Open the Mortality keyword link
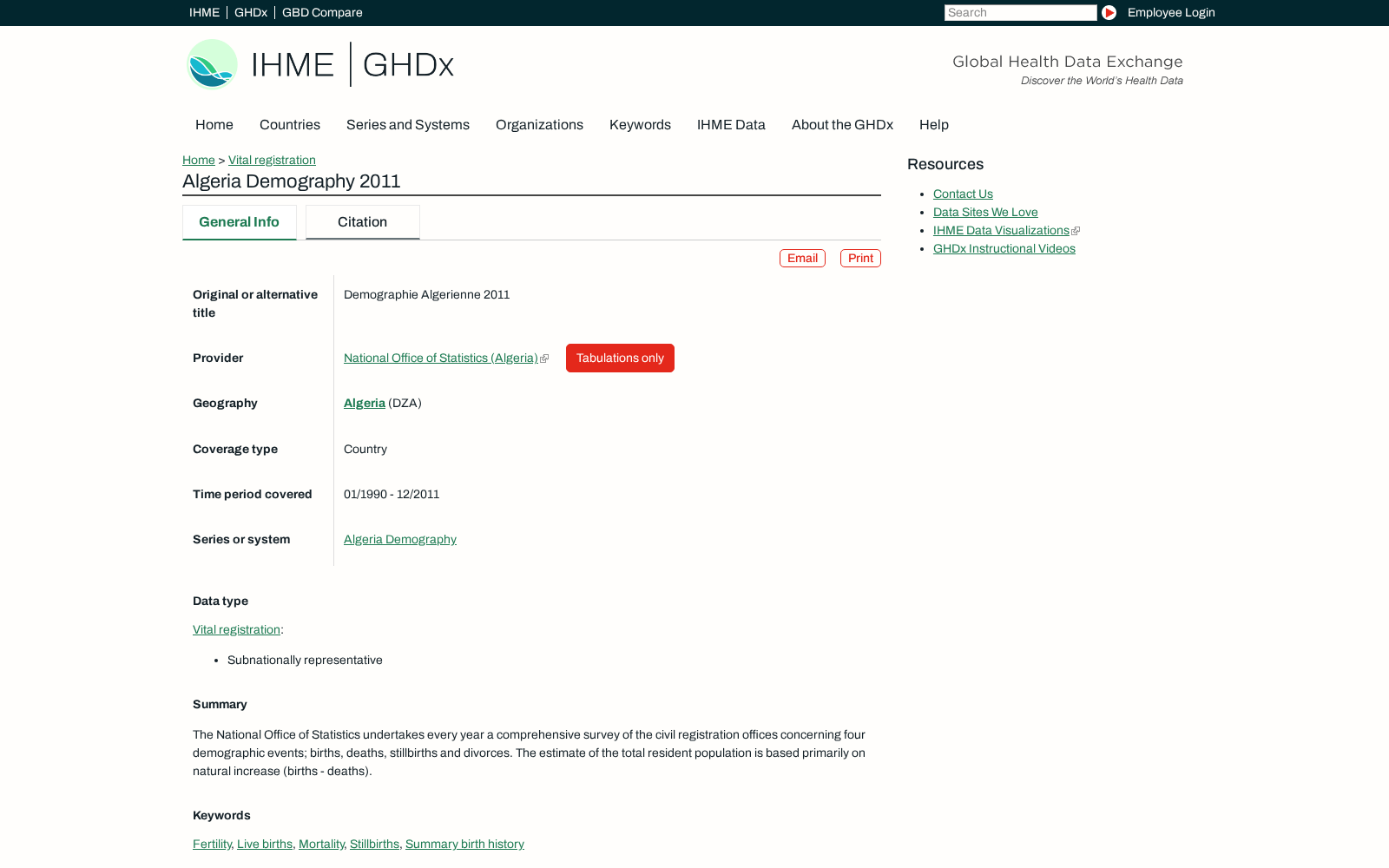The height and width of the screenshot is (868, 1389). coord(321,845)
